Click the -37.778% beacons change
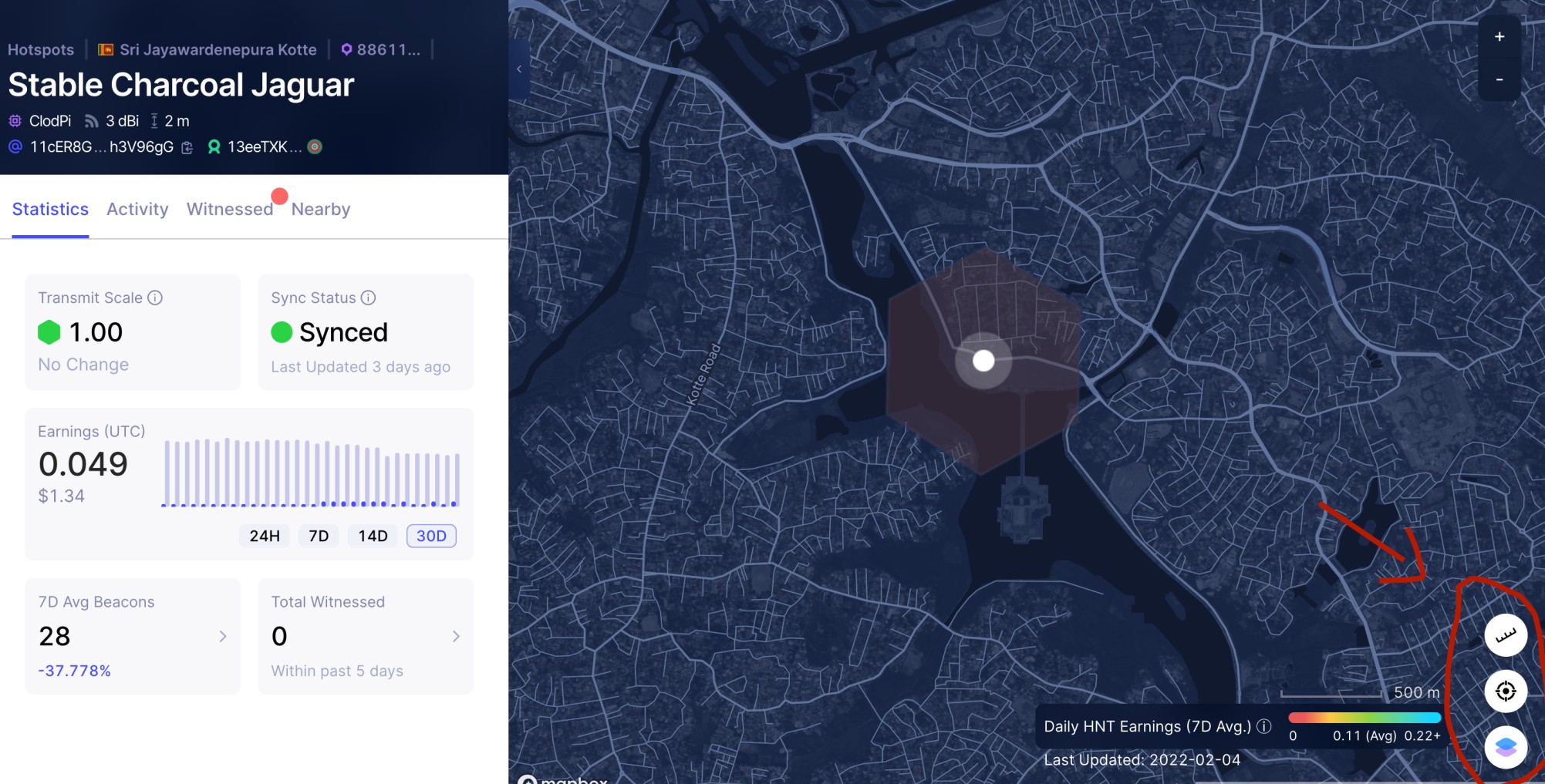The image size is (1545, 784). pos(75,671)
